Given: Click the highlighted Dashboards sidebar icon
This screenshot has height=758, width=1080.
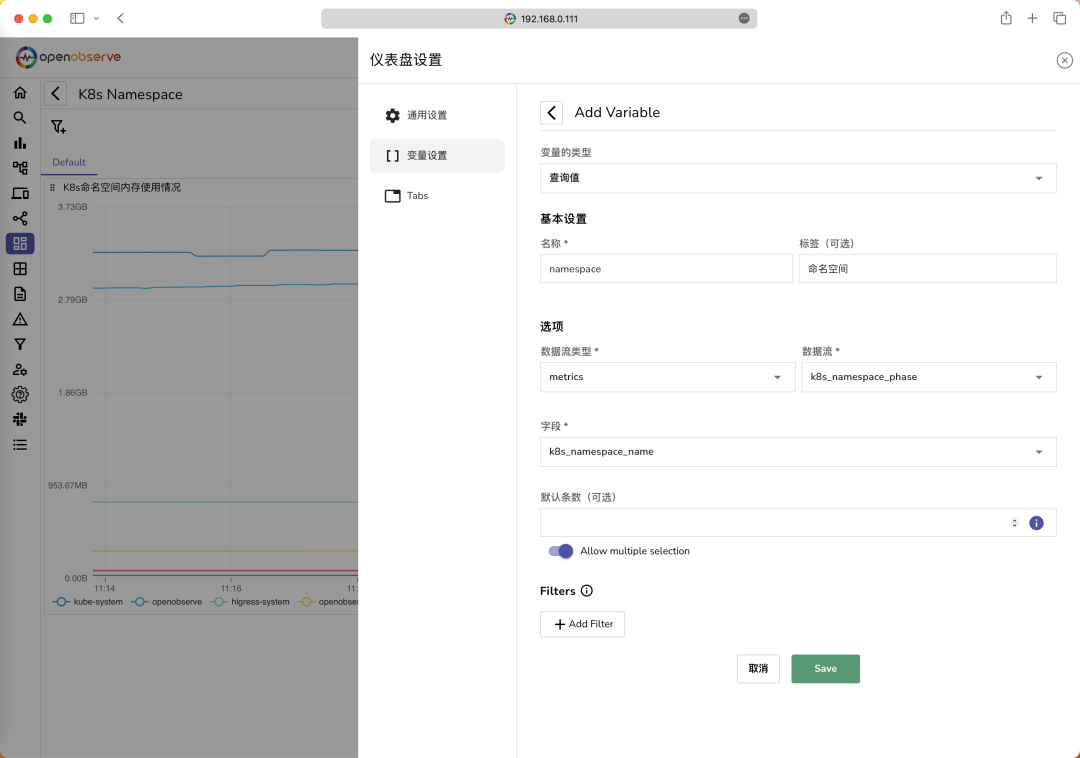Looking at the screenshot, I should click(x=20, y=244).
